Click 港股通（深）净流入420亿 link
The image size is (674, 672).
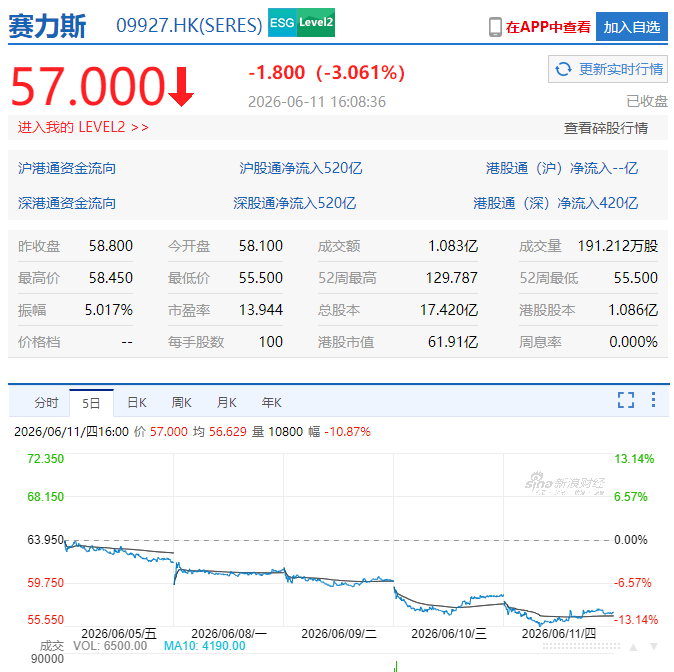click(555, 203)
